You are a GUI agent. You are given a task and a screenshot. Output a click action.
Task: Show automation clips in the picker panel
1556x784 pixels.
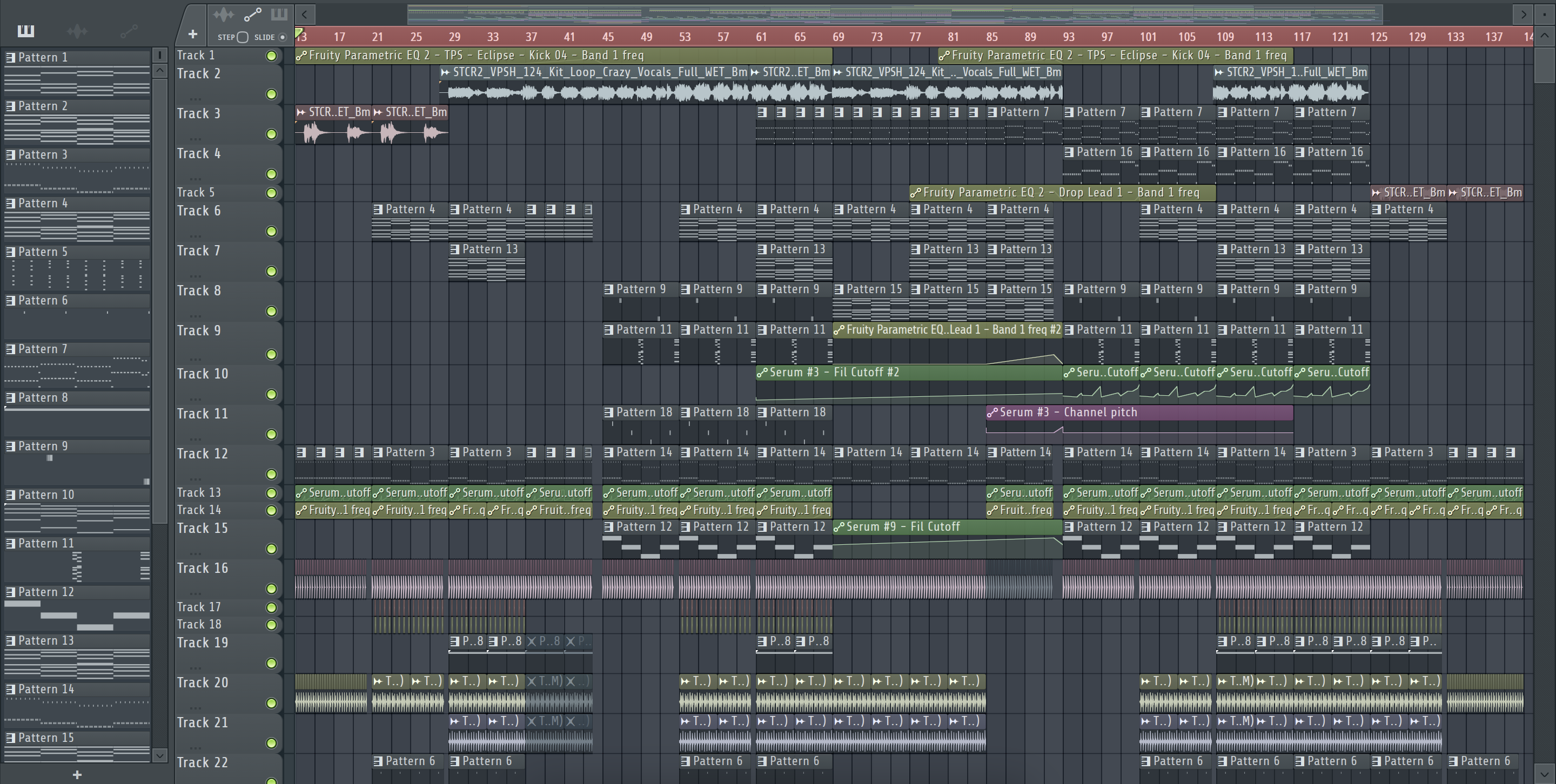click(129, 31)
